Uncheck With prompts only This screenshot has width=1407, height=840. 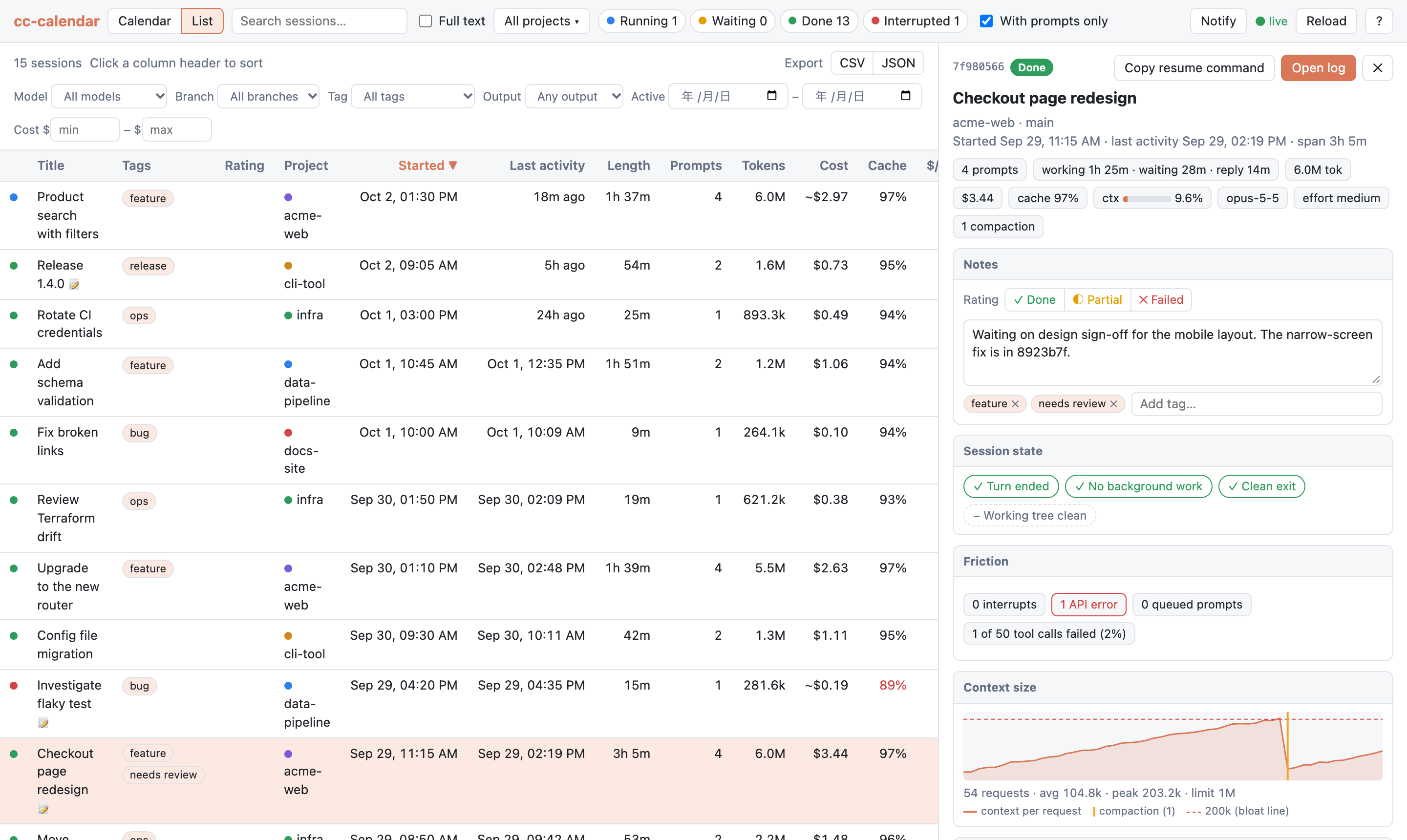coord(986,21)
